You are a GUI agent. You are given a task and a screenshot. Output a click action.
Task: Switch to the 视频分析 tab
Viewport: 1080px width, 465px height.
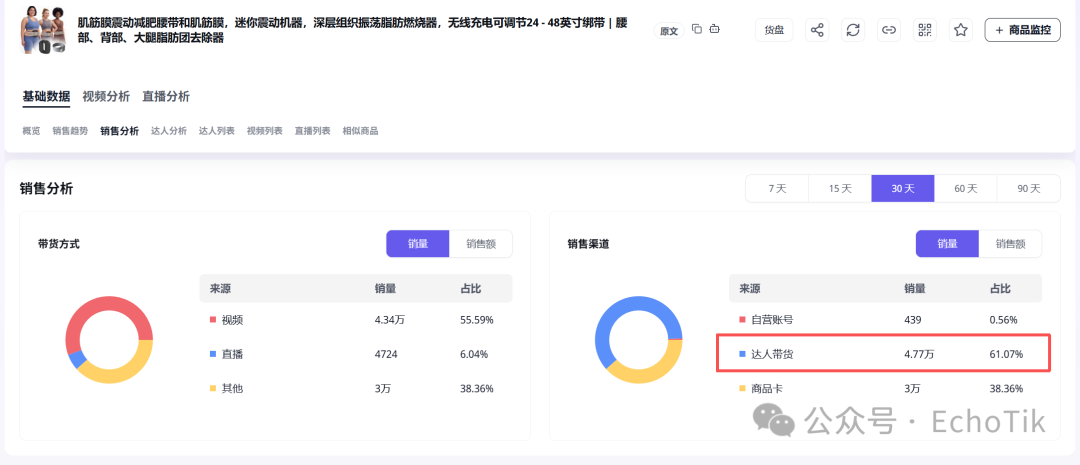tap(106, 96)
